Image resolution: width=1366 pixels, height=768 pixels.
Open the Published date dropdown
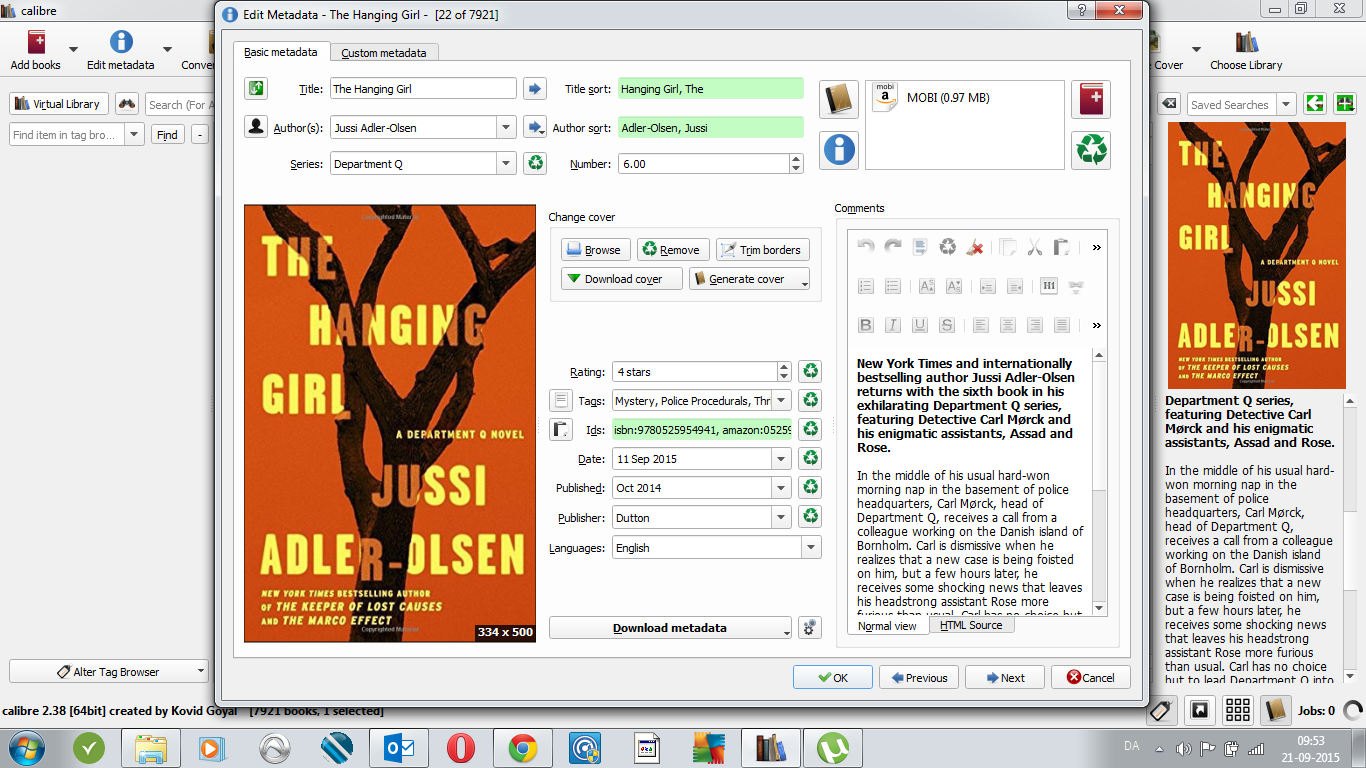click(782, 488)
